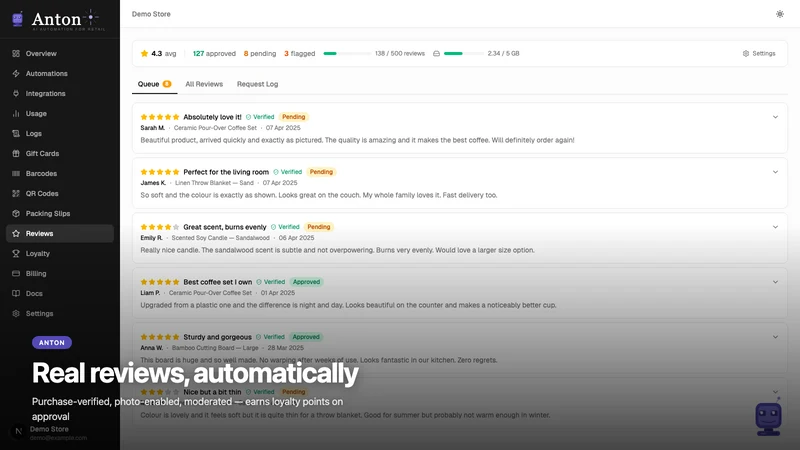This screenshot has width=800, height=450.
Task: Open review Settings in the stats bar
Action: 759,54
